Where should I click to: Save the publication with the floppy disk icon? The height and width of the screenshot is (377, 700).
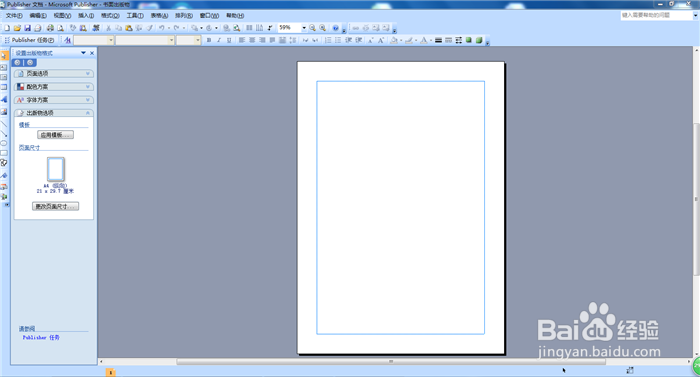(27, 28)
